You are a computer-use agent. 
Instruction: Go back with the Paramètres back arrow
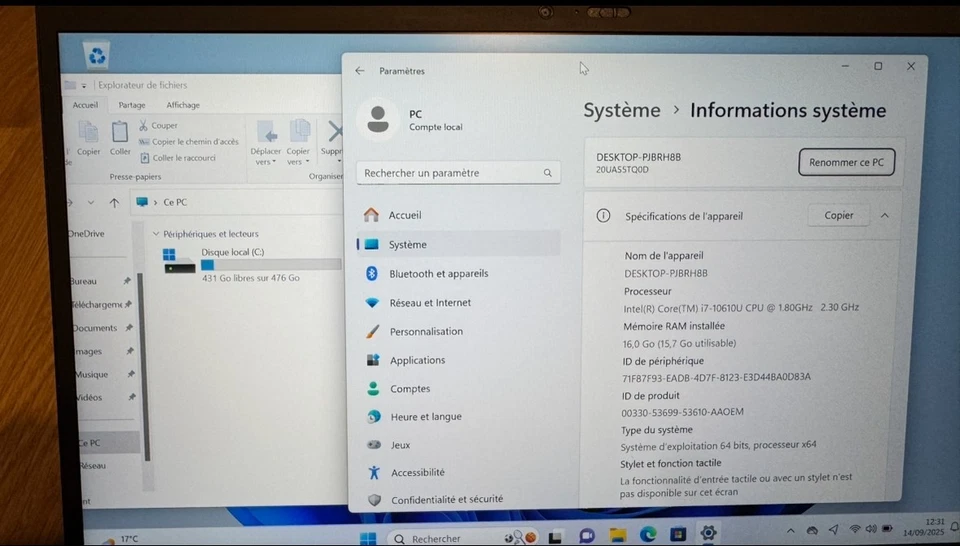(359, 71)
